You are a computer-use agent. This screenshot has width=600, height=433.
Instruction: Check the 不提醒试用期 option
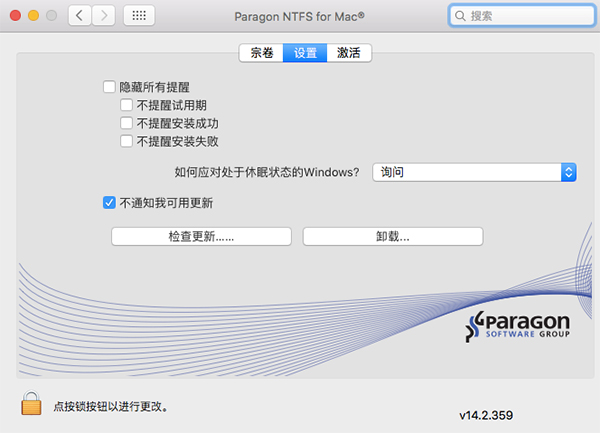(126, 105)
